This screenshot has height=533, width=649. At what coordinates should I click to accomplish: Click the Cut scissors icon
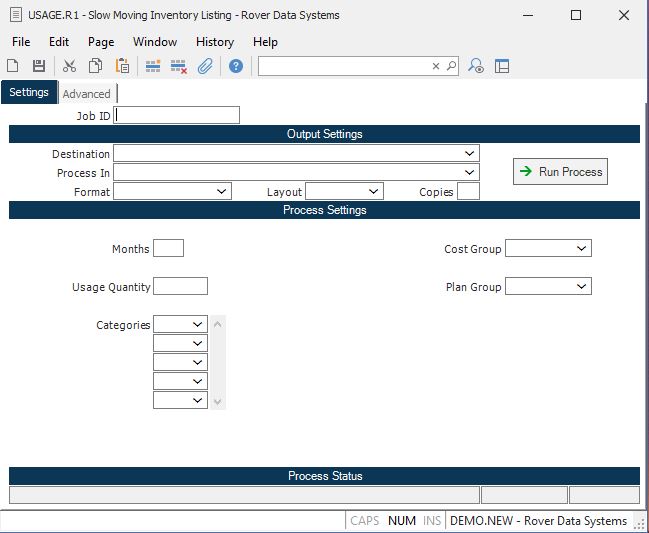point(69,66)
